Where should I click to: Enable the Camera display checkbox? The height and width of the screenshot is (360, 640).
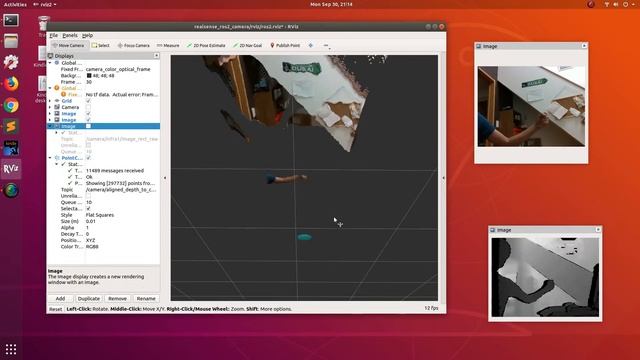point(88,107)
